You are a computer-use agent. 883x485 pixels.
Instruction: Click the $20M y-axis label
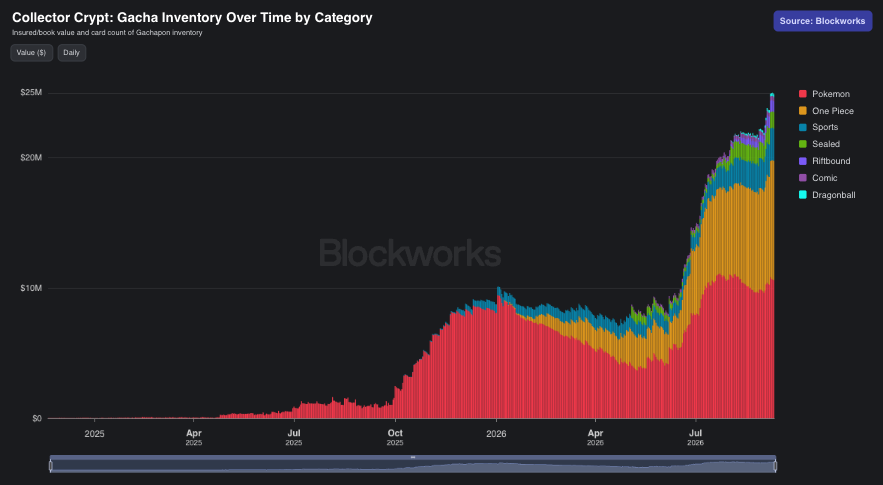(31, 158)
